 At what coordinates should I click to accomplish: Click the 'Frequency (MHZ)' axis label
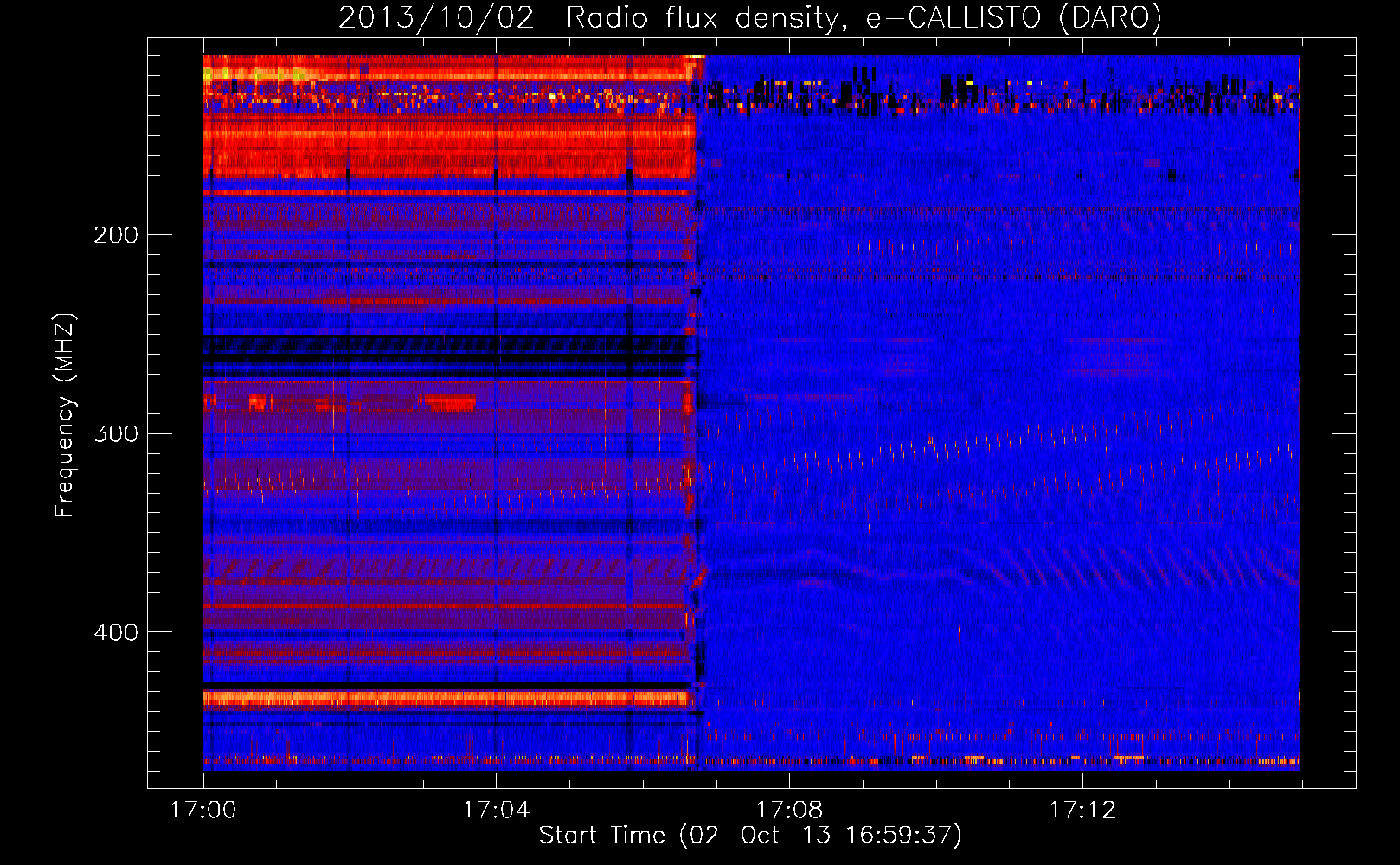[65, 415]
